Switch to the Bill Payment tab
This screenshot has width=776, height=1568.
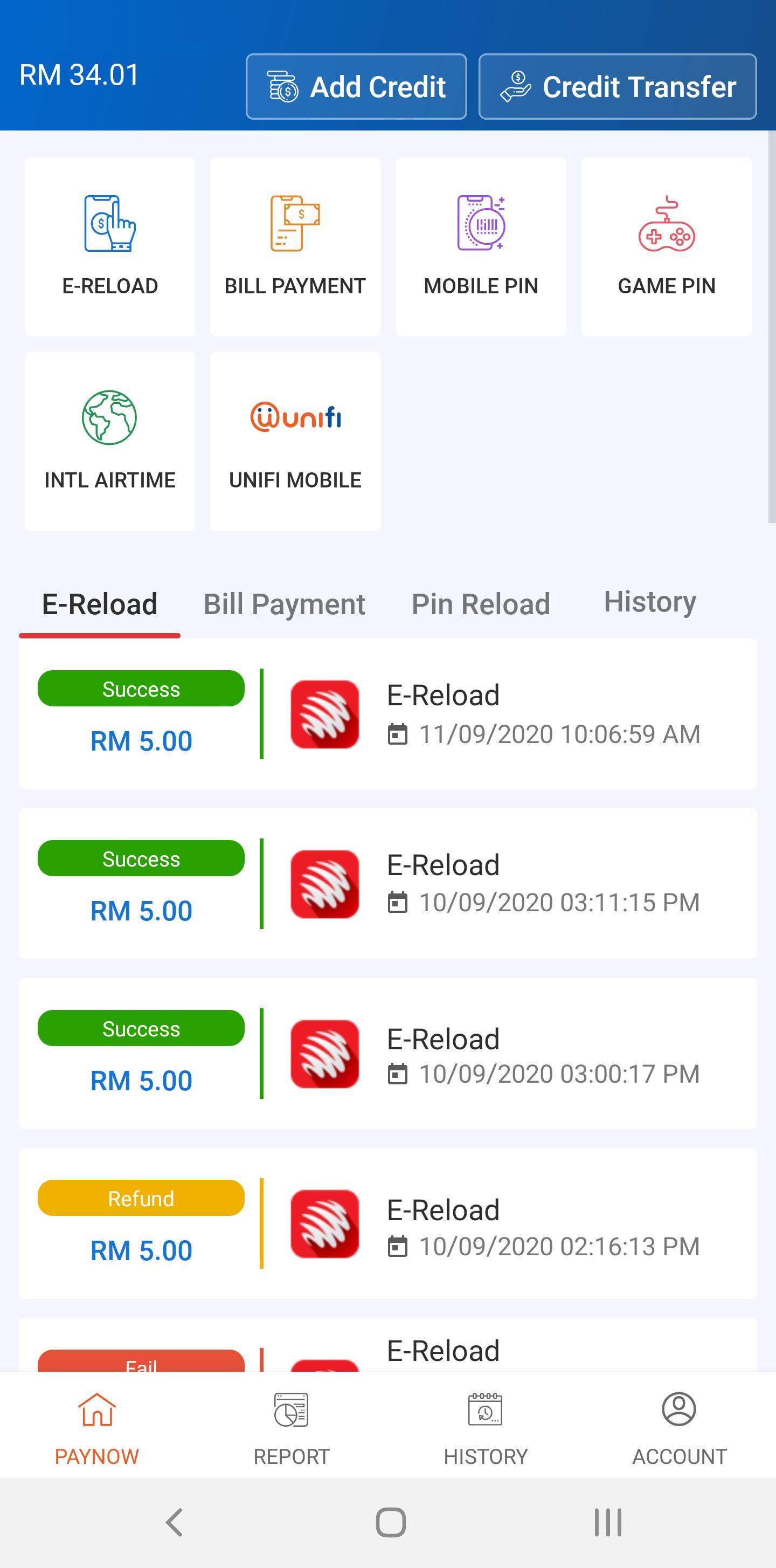[284, 604]
